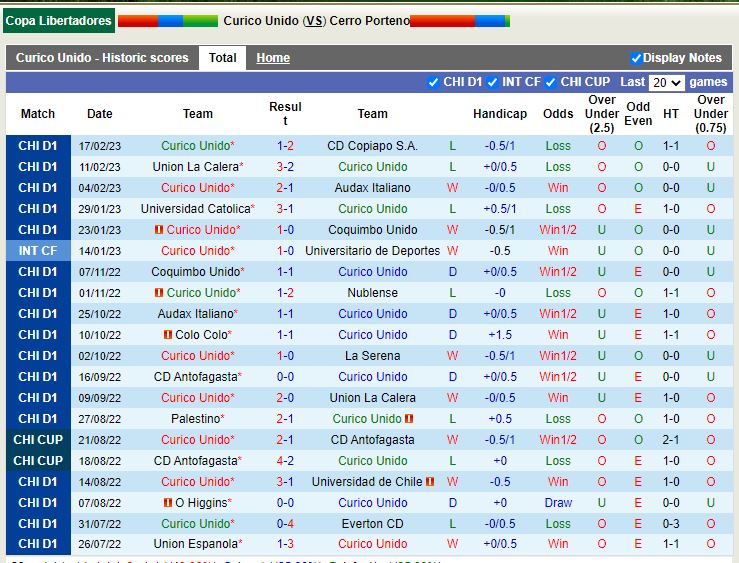The width and height of the screenshot is (739, 563).
Task: Toggle the Display Notes checkbox
Action: tap(636, 58)
